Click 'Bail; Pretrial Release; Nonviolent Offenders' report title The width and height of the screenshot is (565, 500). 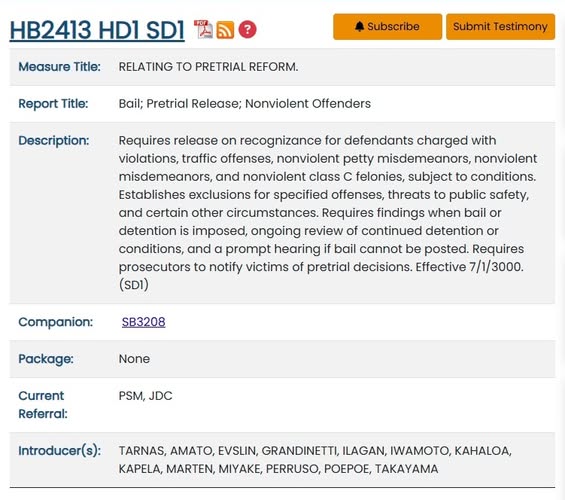tap(245, 104)
